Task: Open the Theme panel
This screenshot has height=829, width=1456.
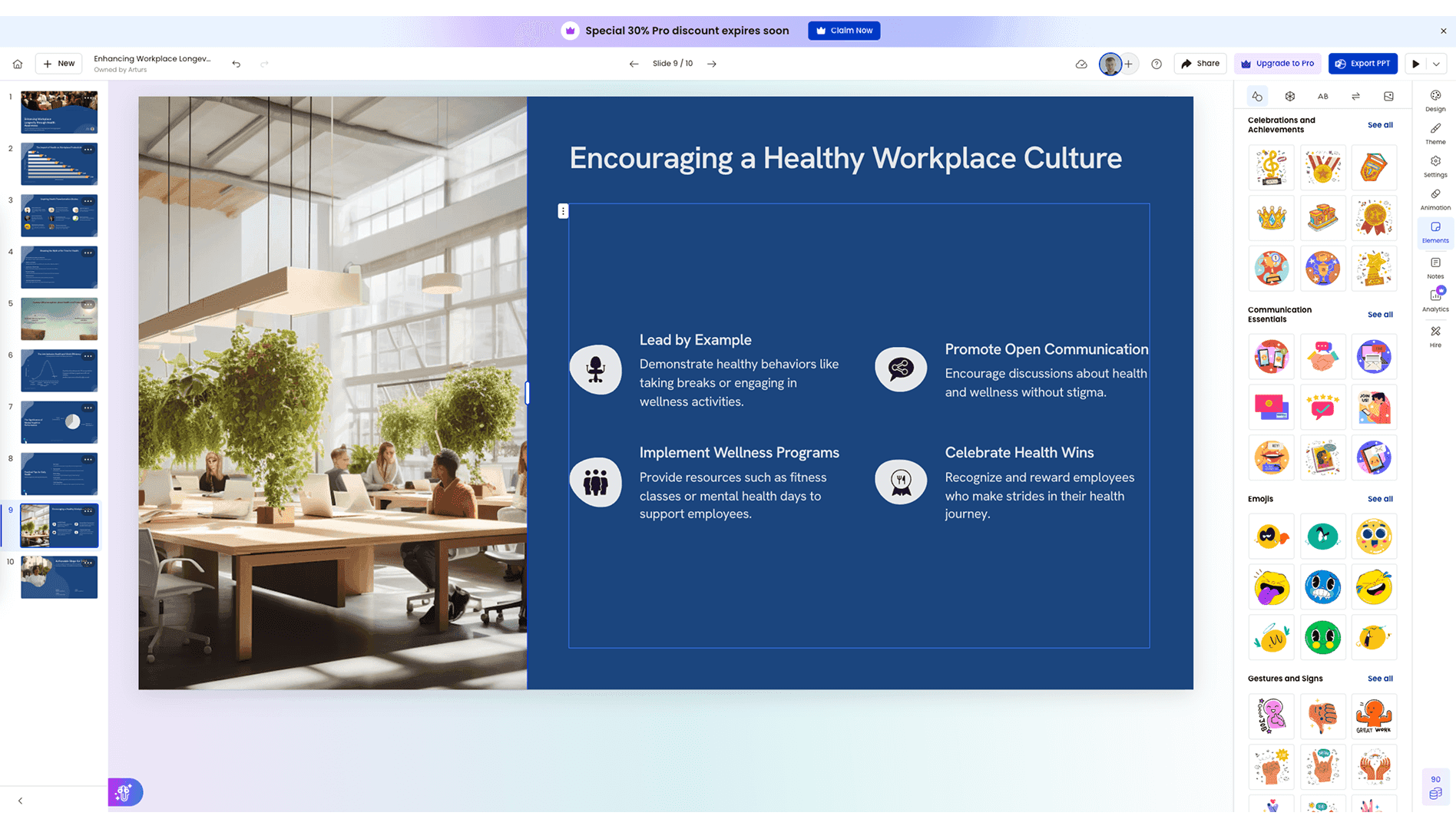Action: 1435,134
